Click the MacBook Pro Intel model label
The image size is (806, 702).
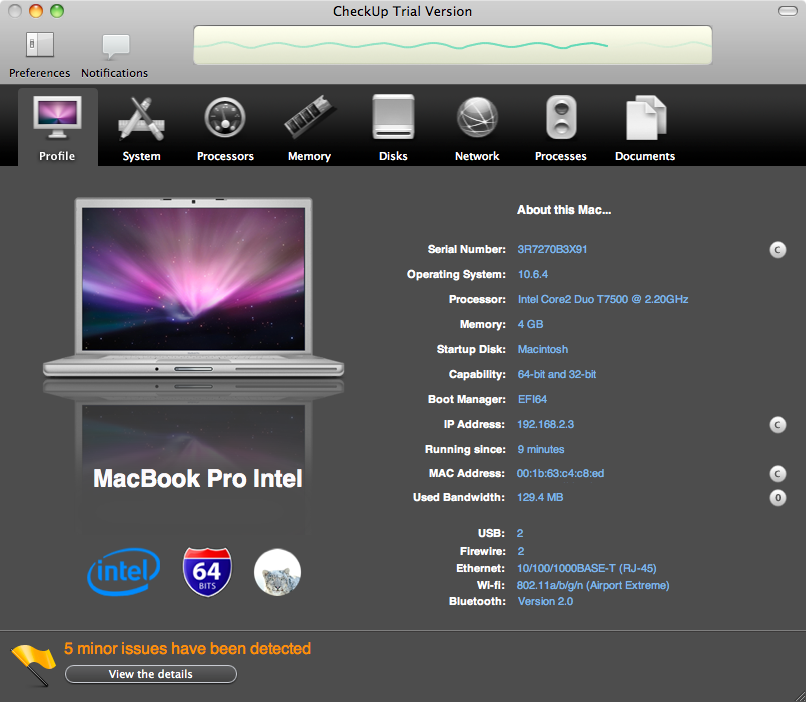[198, 478]
